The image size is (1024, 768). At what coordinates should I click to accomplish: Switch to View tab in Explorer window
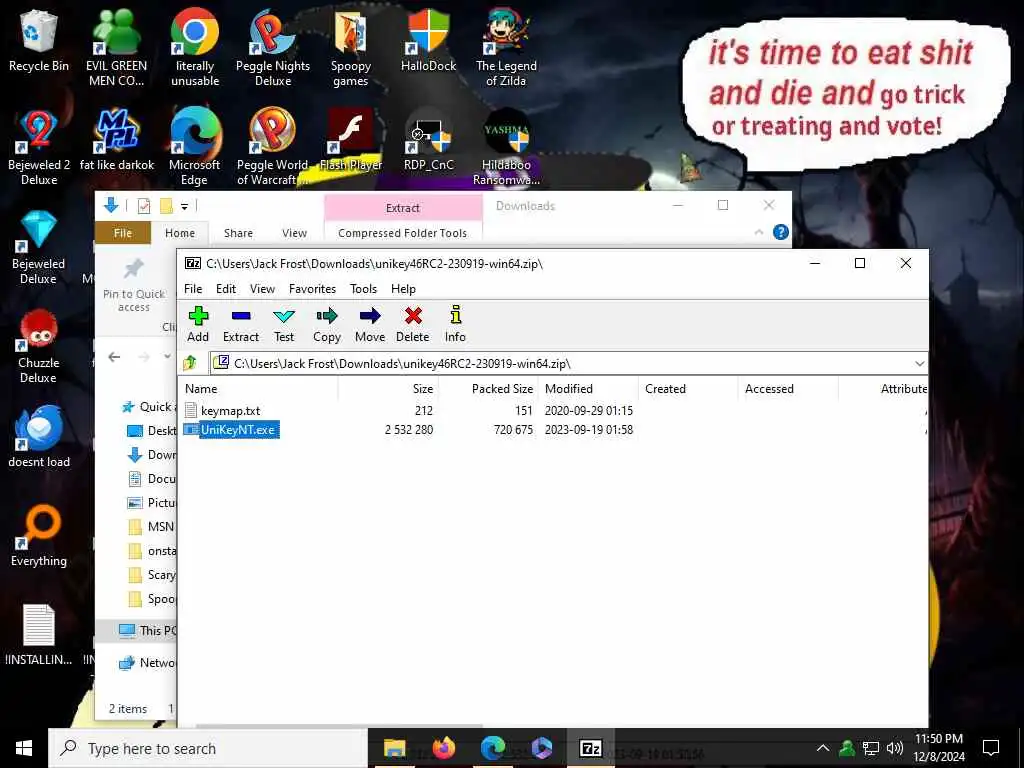295,233
